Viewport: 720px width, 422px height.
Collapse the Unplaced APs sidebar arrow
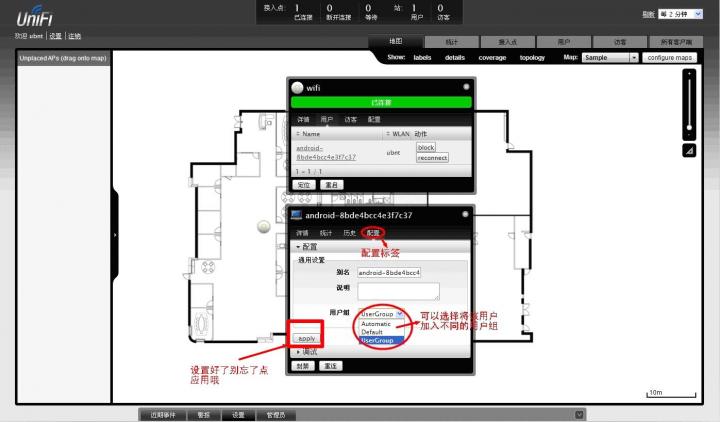pos(115,235)
